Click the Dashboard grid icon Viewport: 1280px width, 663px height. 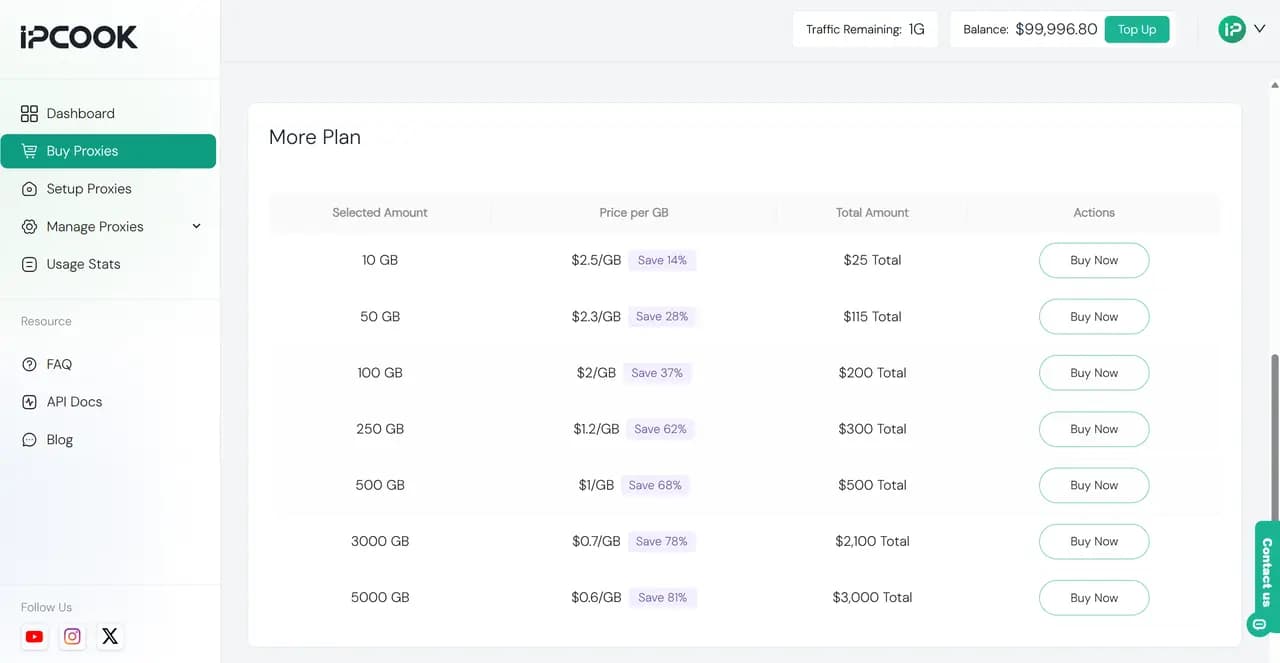(29, 113)
